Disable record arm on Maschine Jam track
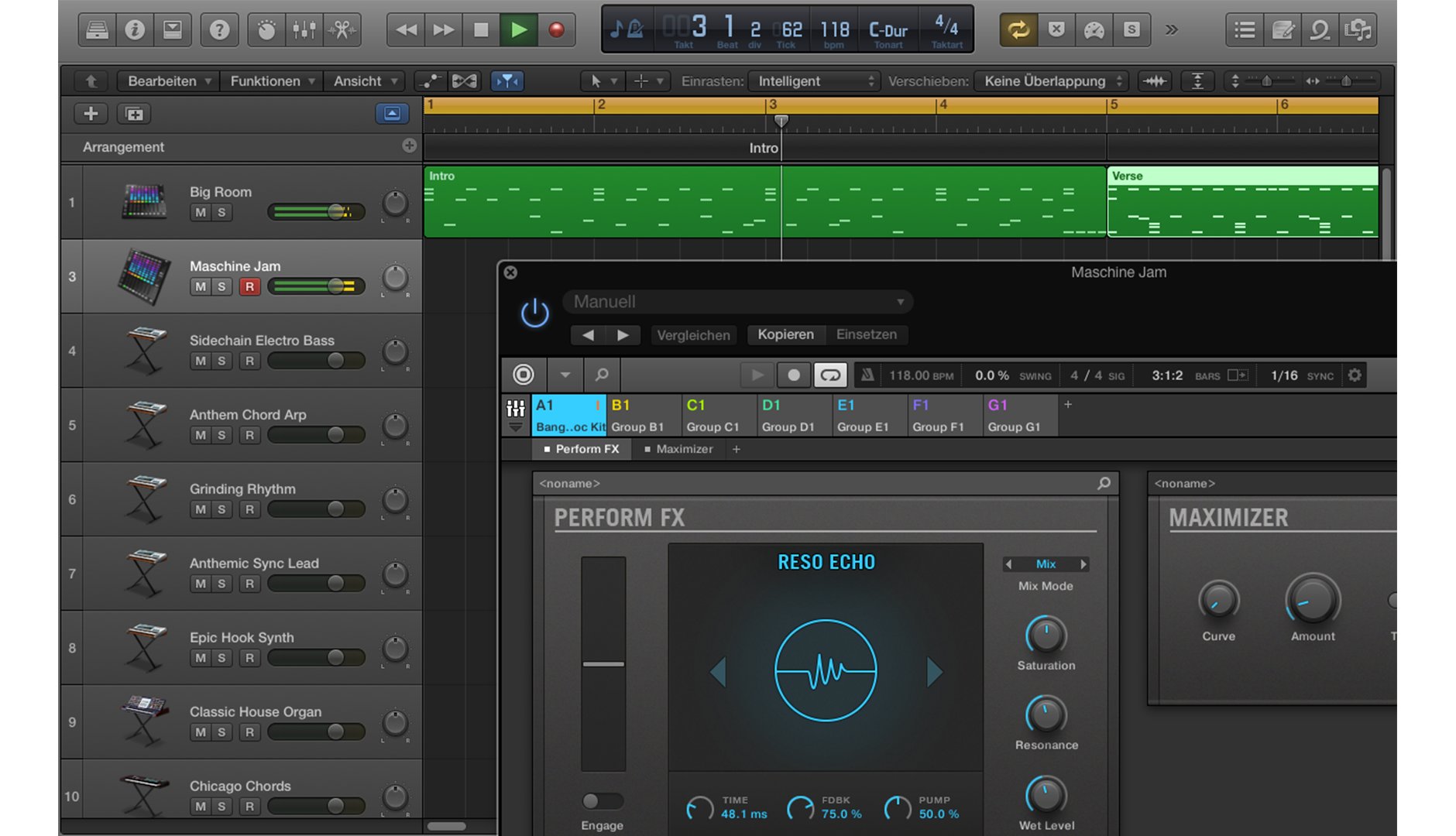1456x836 pixels. tap(249, 287)
